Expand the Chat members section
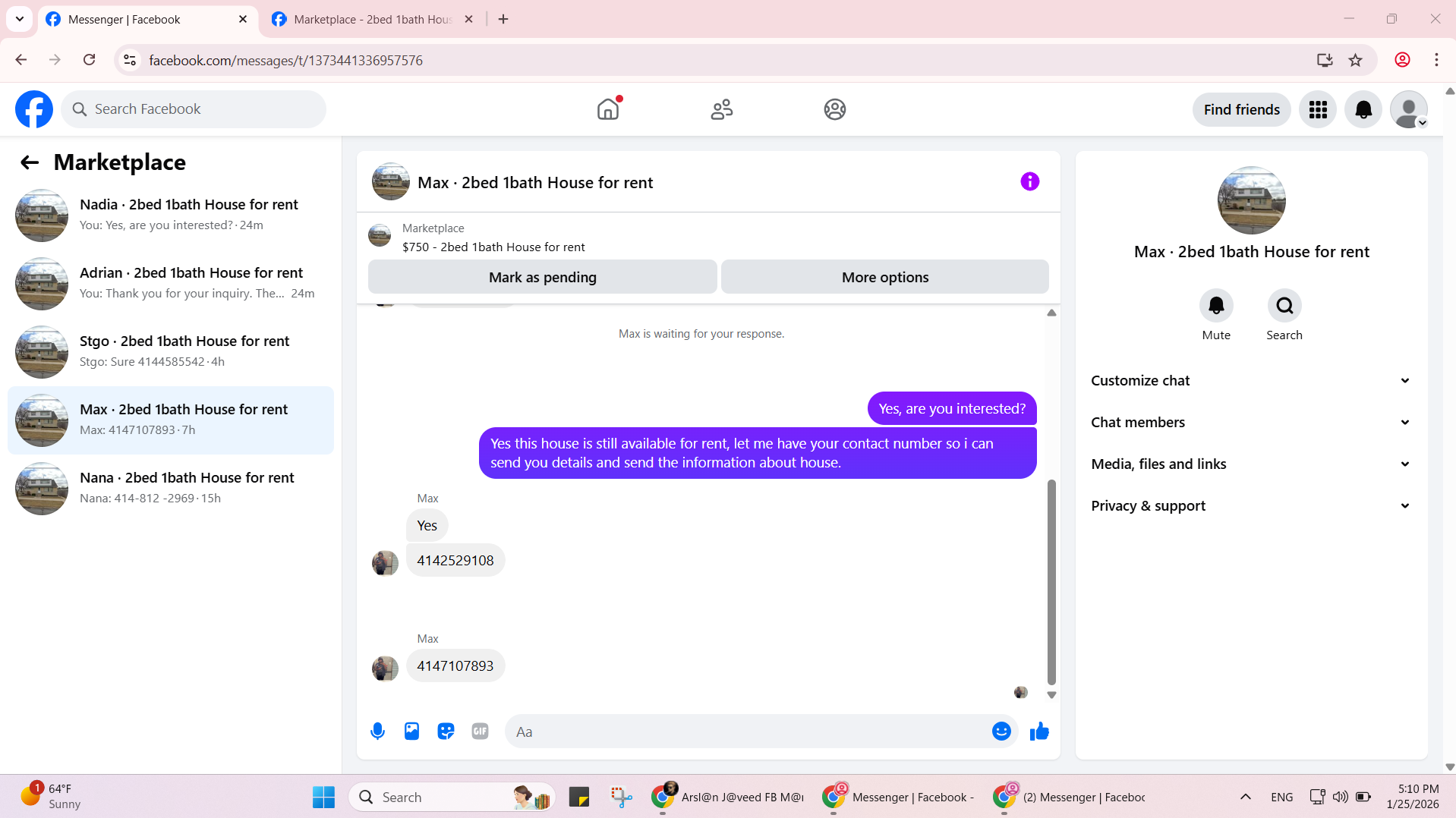 1251,423
